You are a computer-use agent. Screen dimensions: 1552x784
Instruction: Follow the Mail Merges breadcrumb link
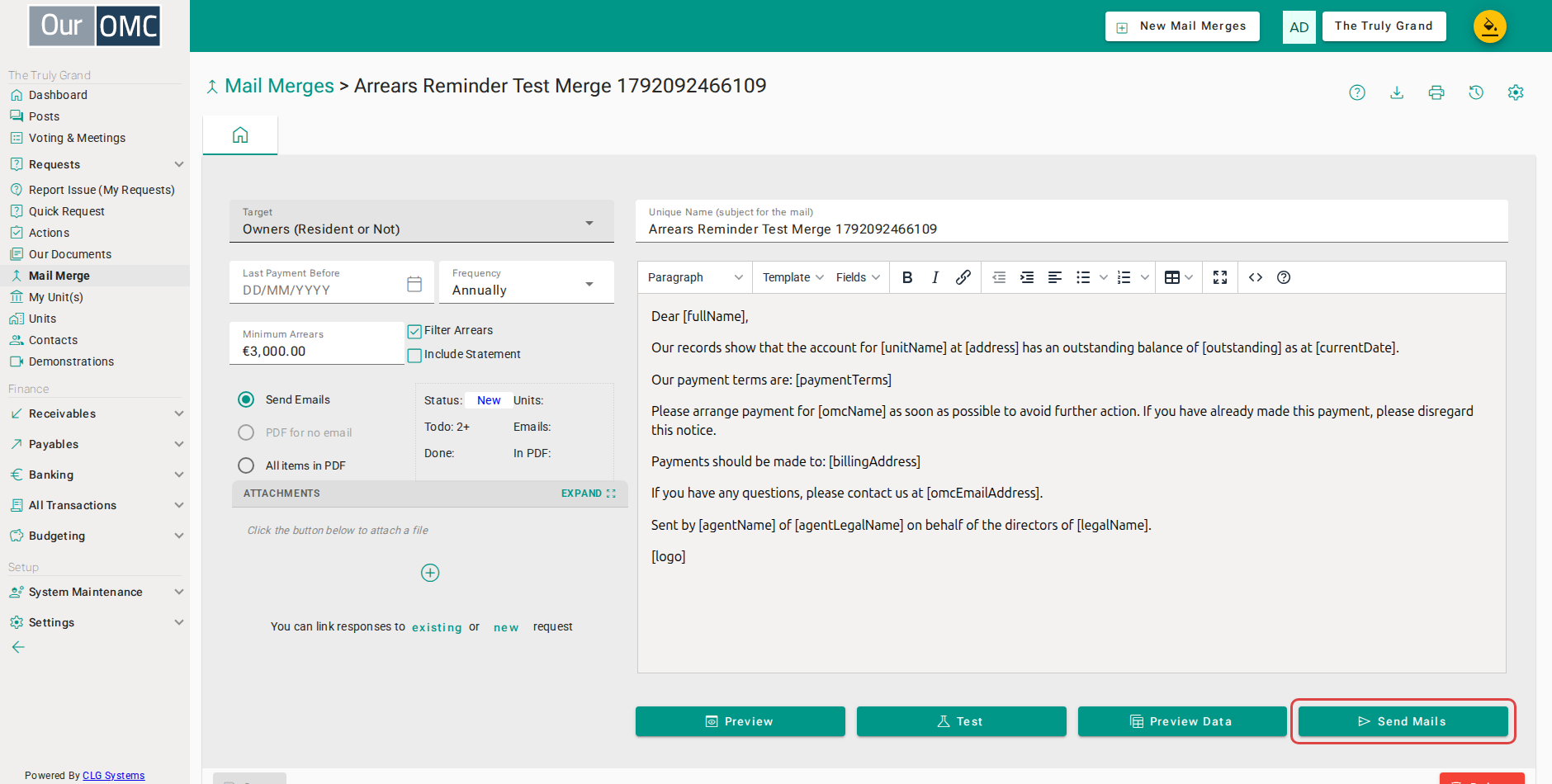pos(279,86)
